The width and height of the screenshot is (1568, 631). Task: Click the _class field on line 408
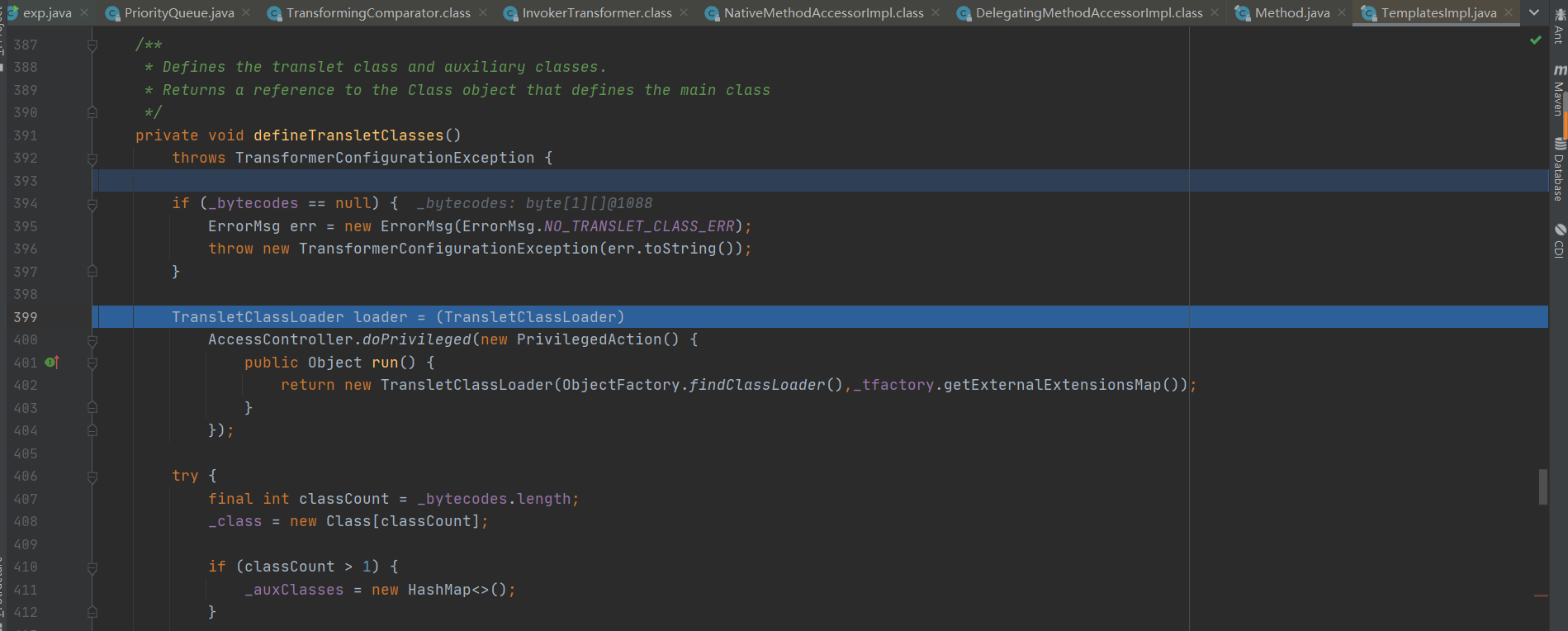tap(235, 521)
